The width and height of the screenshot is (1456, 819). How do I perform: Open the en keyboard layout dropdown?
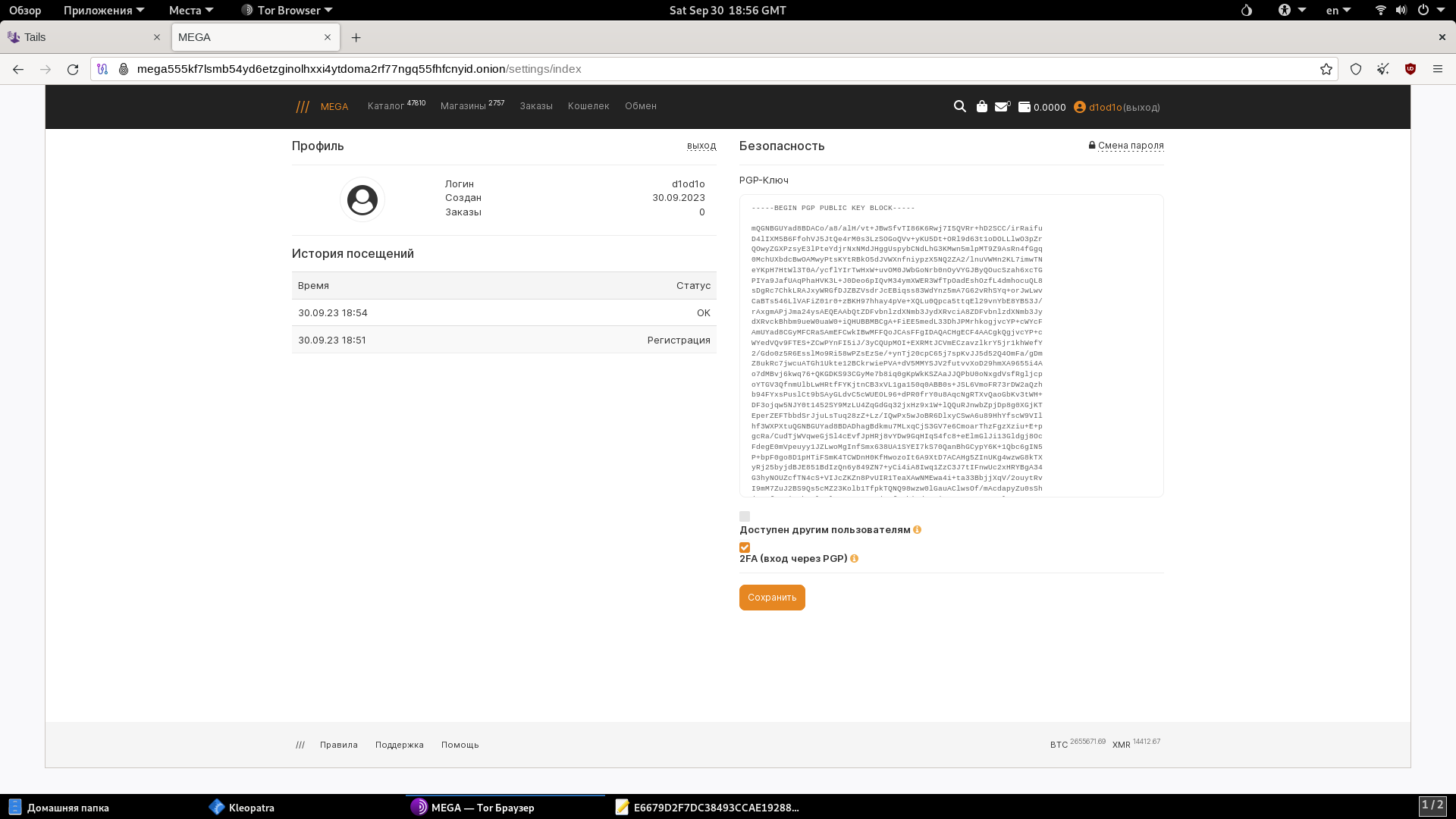point(1338,10)
